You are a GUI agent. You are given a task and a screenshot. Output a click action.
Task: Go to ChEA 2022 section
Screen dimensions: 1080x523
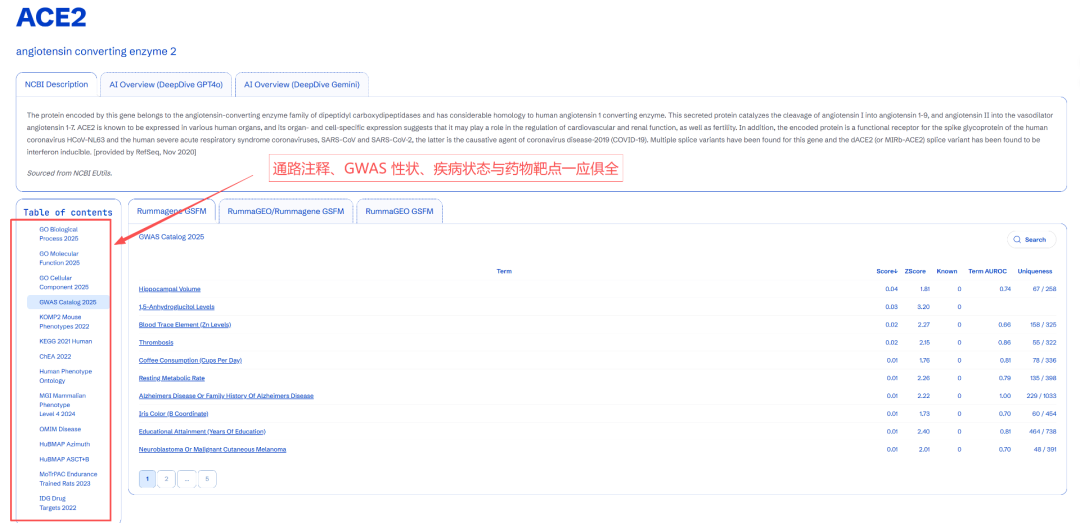click(55, 356)
